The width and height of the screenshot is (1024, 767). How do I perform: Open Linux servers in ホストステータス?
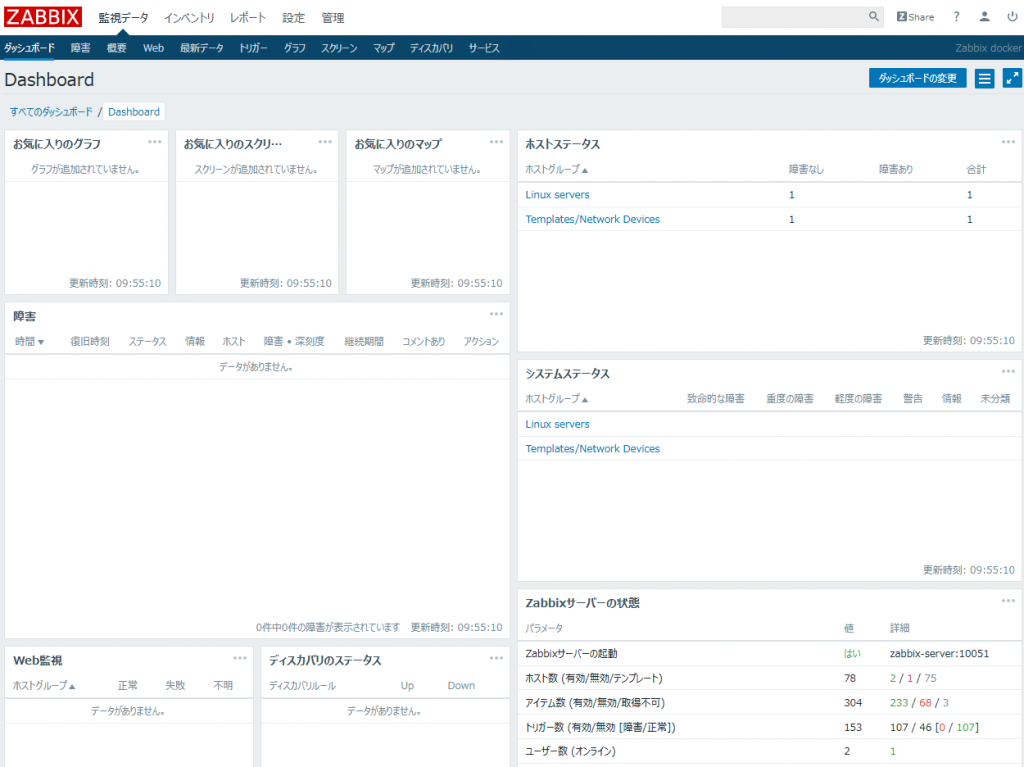click(557, 195)
